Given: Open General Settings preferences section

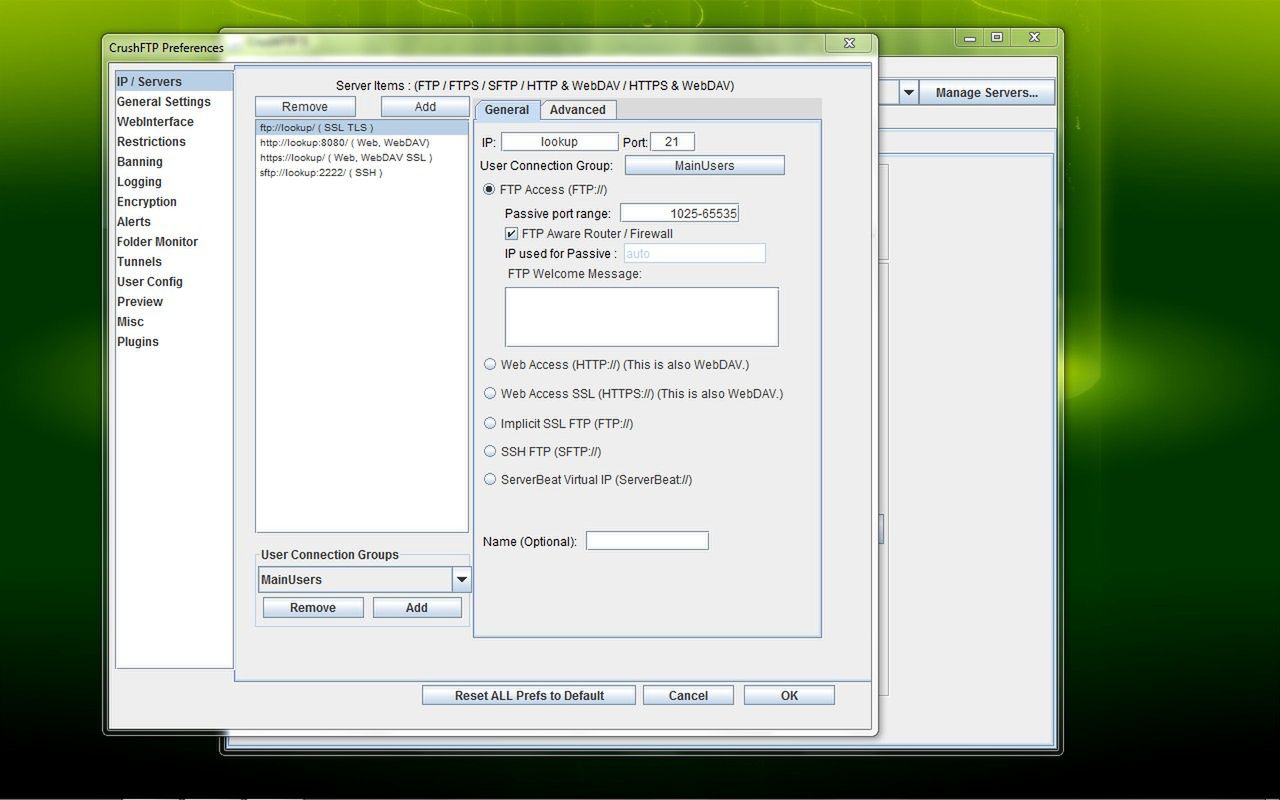Looking at the screenshot, I should tap(164, 102).
